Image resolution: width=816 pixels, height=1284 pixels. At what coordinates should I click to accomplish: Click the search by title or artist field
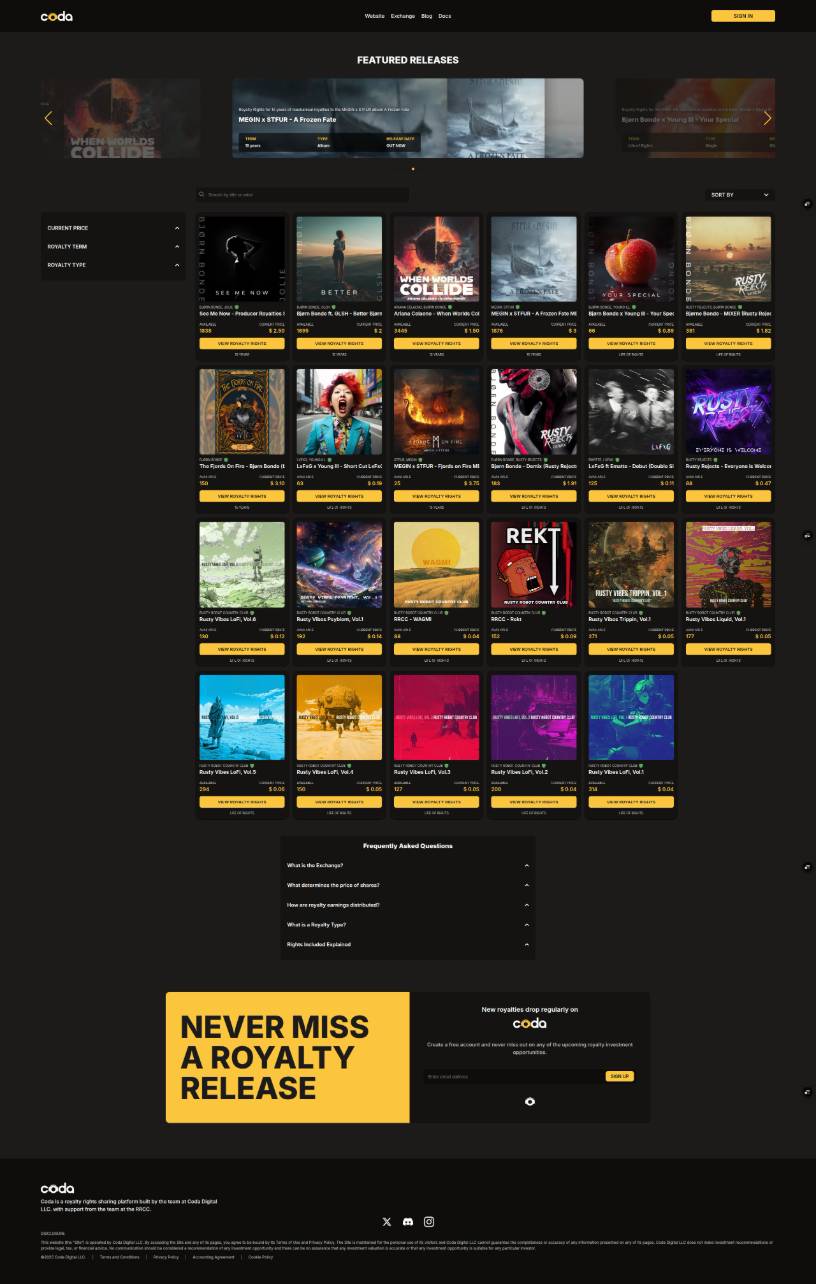pos(303,195)
